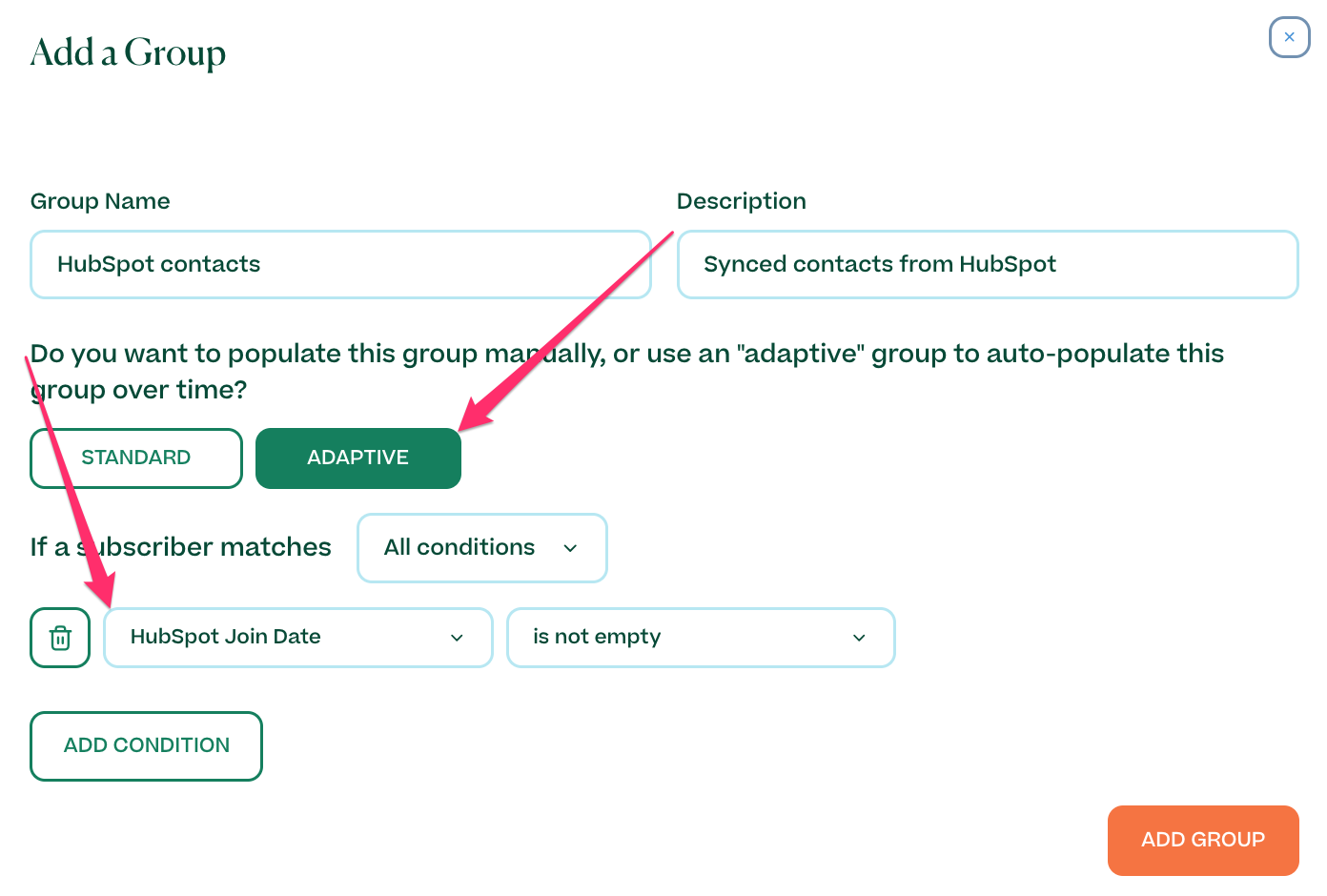The height and width of the screenshot is (896, 1327).
Task: Click ADD CONDITION
Action: click(x=146, y=745)
